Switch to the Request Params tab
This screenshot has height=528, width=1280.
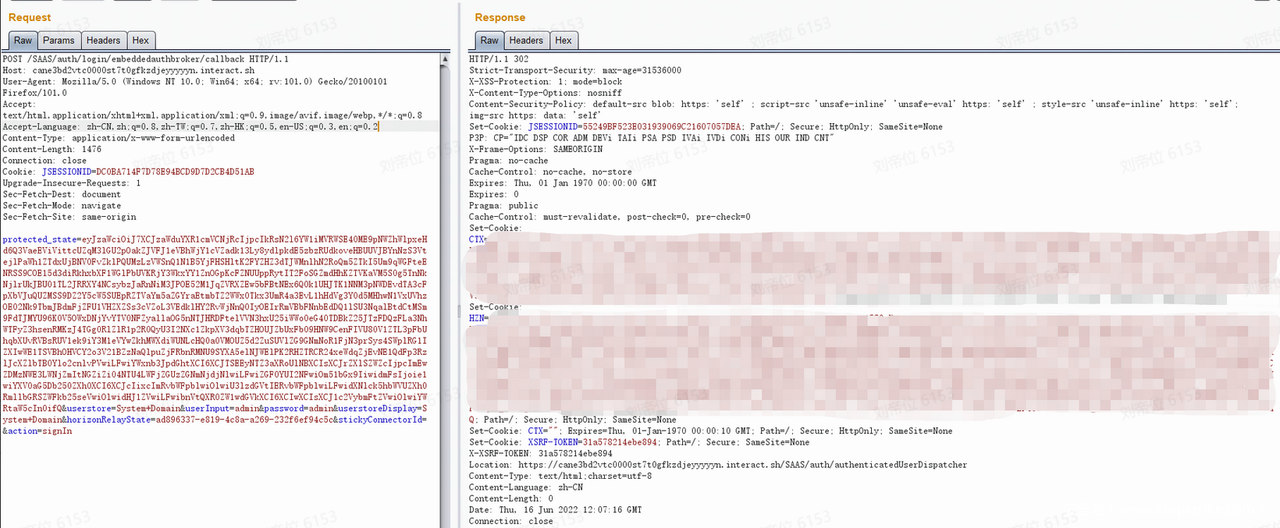[x=58, y=40]
